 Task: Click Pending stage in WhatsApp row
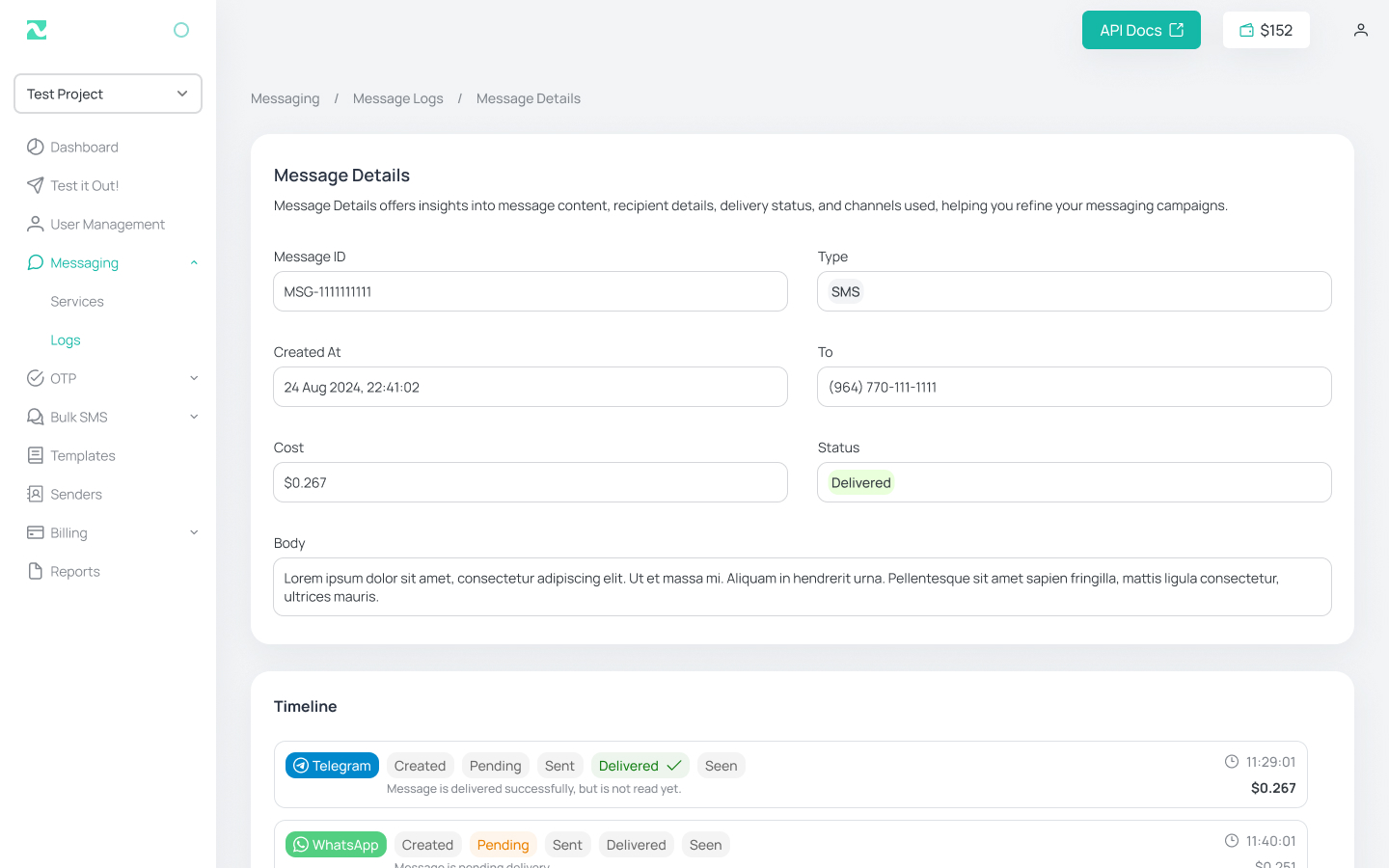pyautogui.click(x=504, y=845)
